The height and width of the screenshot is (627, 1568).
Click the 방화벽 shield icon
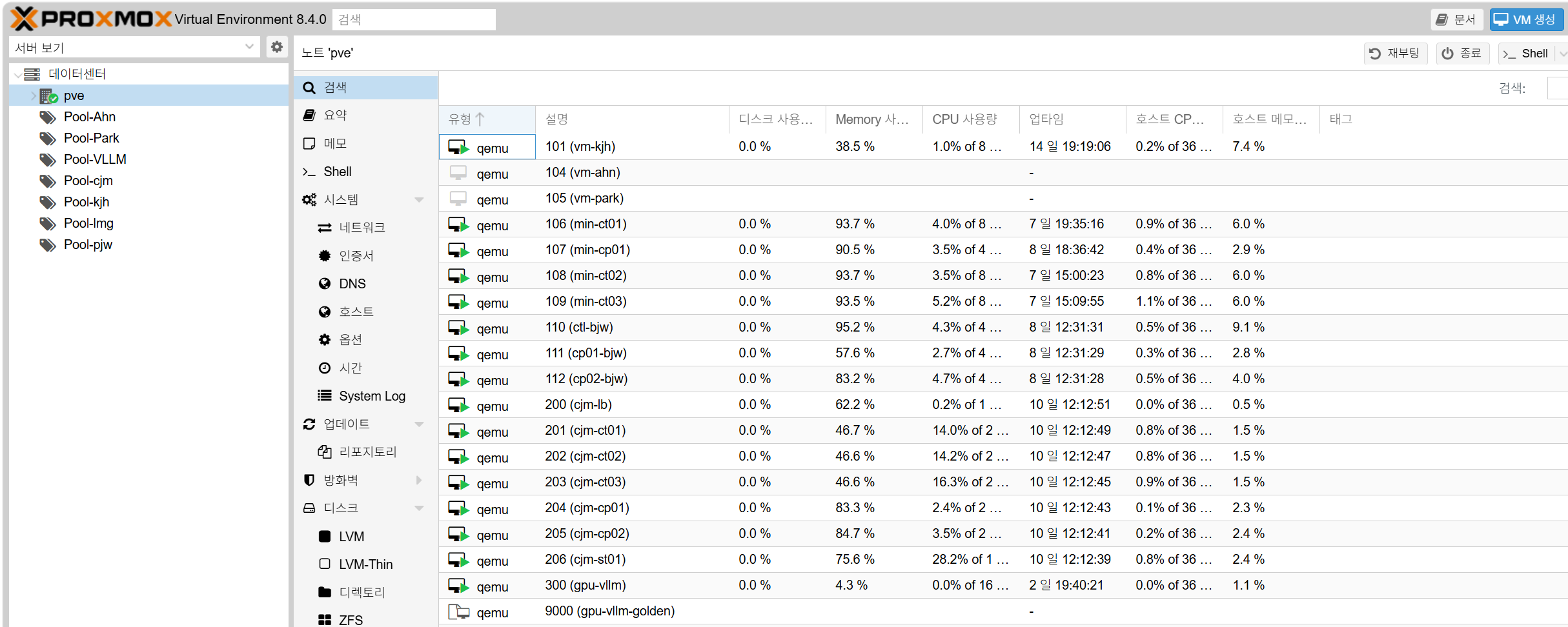click(309, 480)
